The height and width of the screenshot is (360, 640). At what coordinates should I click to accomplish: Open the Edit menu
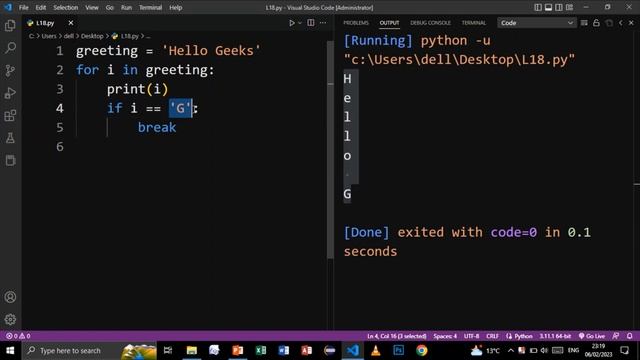click(x=40, y=7)
